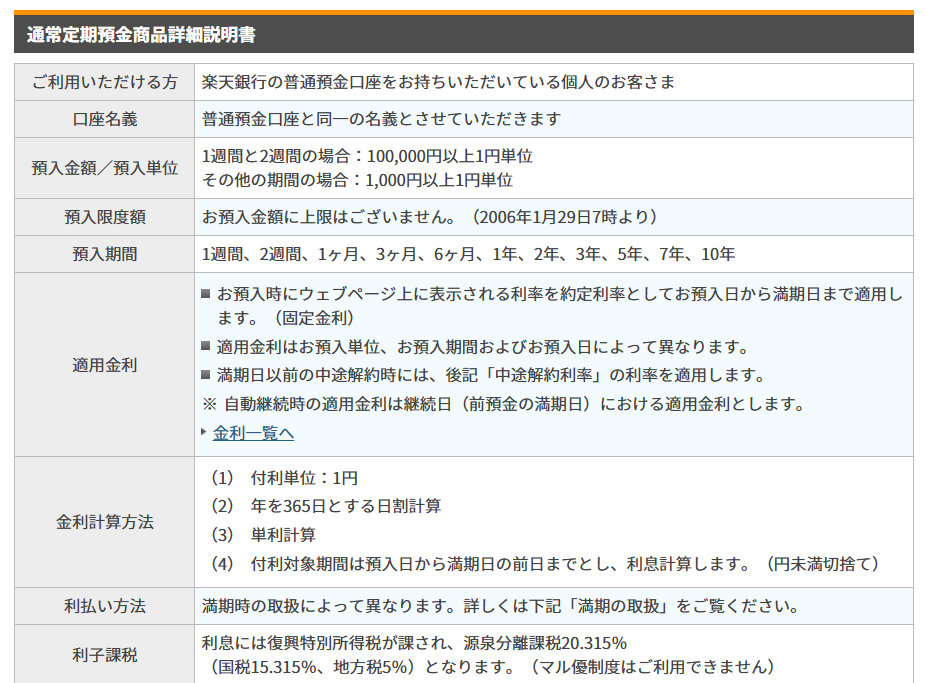Click the note starting with ※ 自動継続時の適用金利
This screenshot has height=683, width=927.
(x=503, y=404)
